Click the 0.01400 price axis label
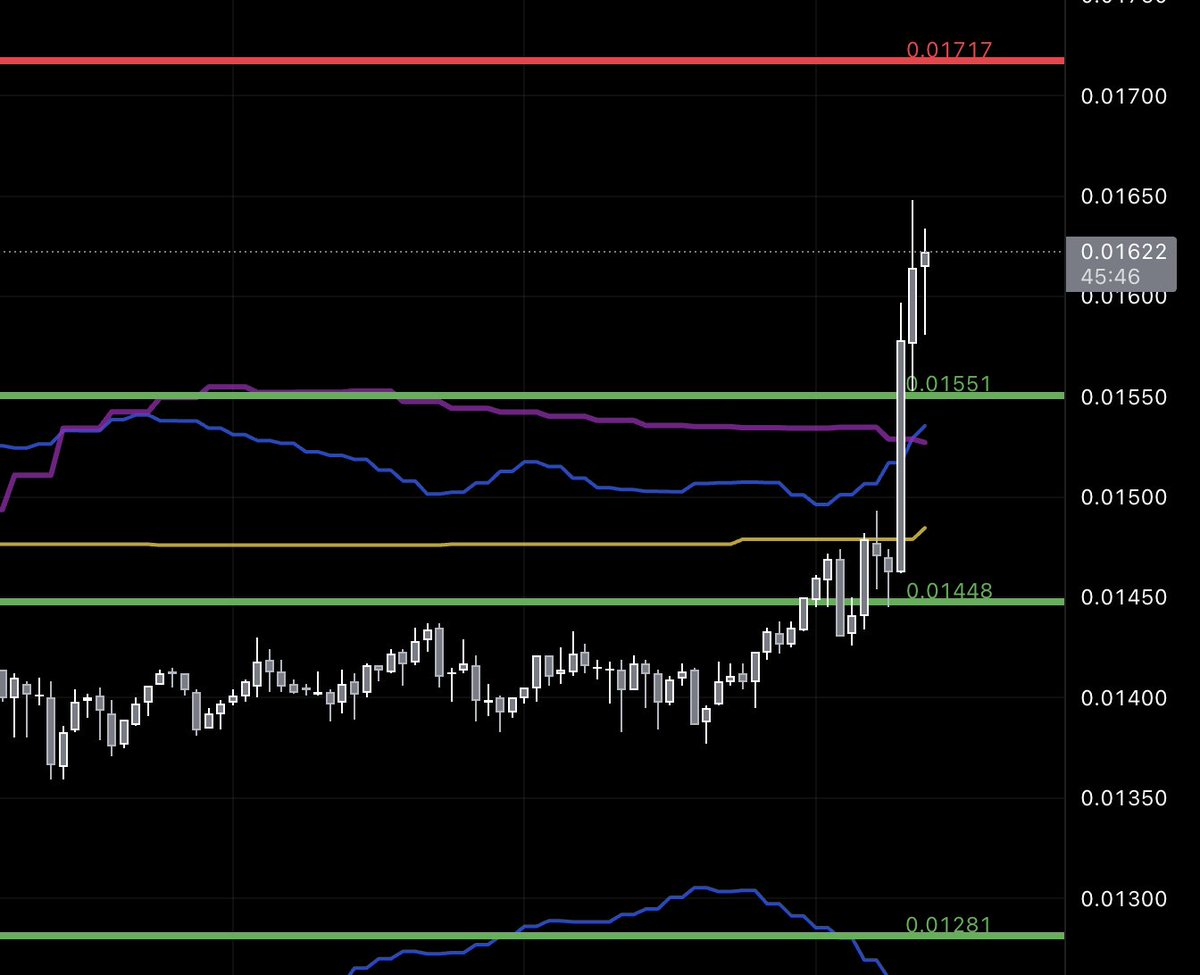This screenshot has height=975, width=1200. 1124,698
